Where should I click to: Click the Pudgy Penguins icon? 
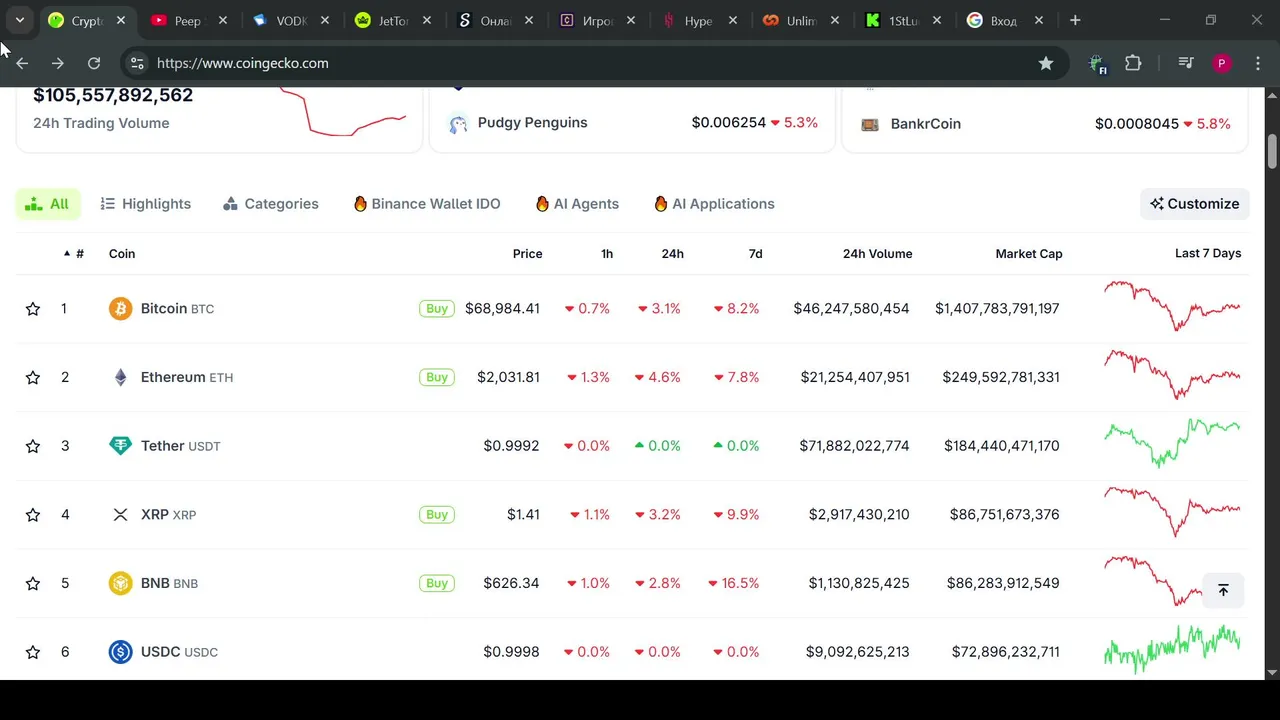pyautogui.click(x=458, y=123)
